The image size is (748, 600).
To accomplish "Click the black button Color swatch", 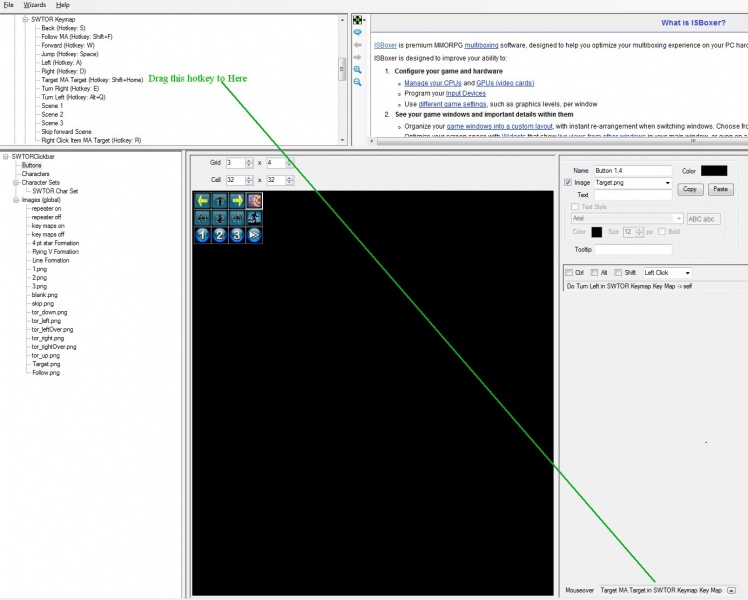I will click(714, 171).
